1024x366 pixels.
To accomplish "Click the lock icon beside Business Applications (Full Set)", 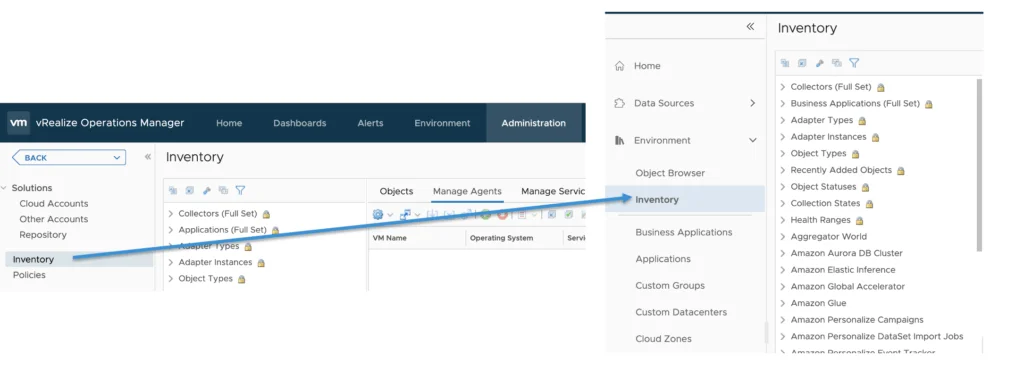I will point(929,104).
